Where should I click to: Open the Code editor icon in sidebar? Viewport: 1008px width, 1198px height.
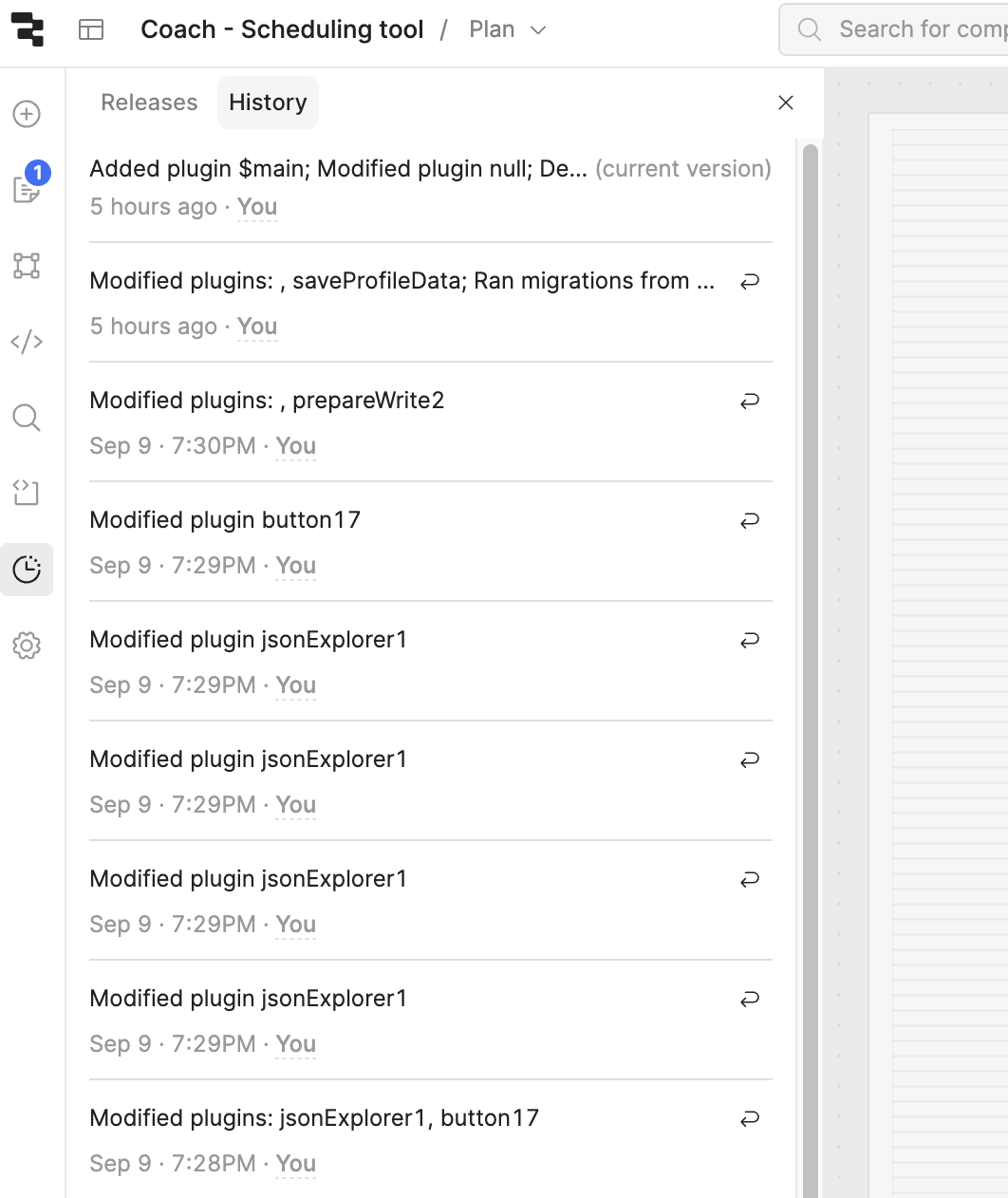point(27,342)
